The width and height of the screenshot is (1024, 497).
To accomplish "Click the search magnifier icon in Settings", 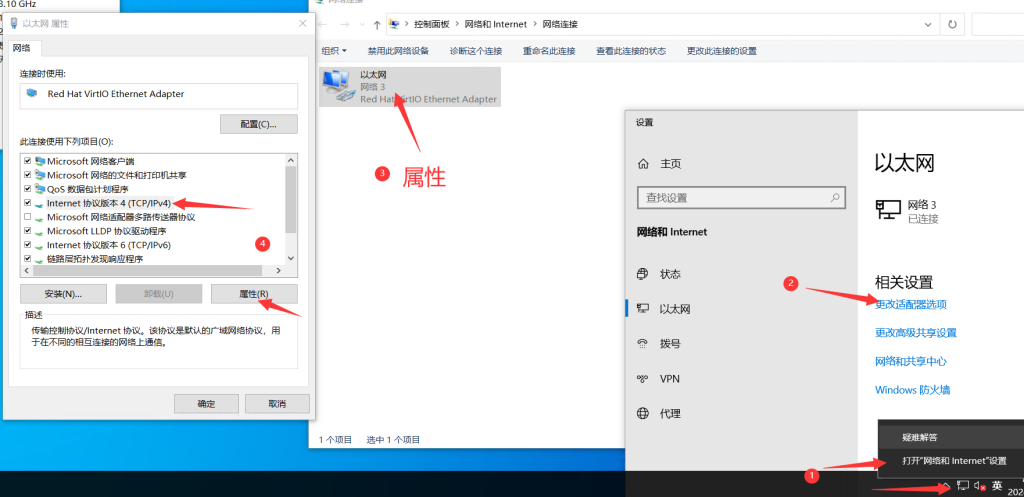I will pyautogui.click(x=835, y=197).
